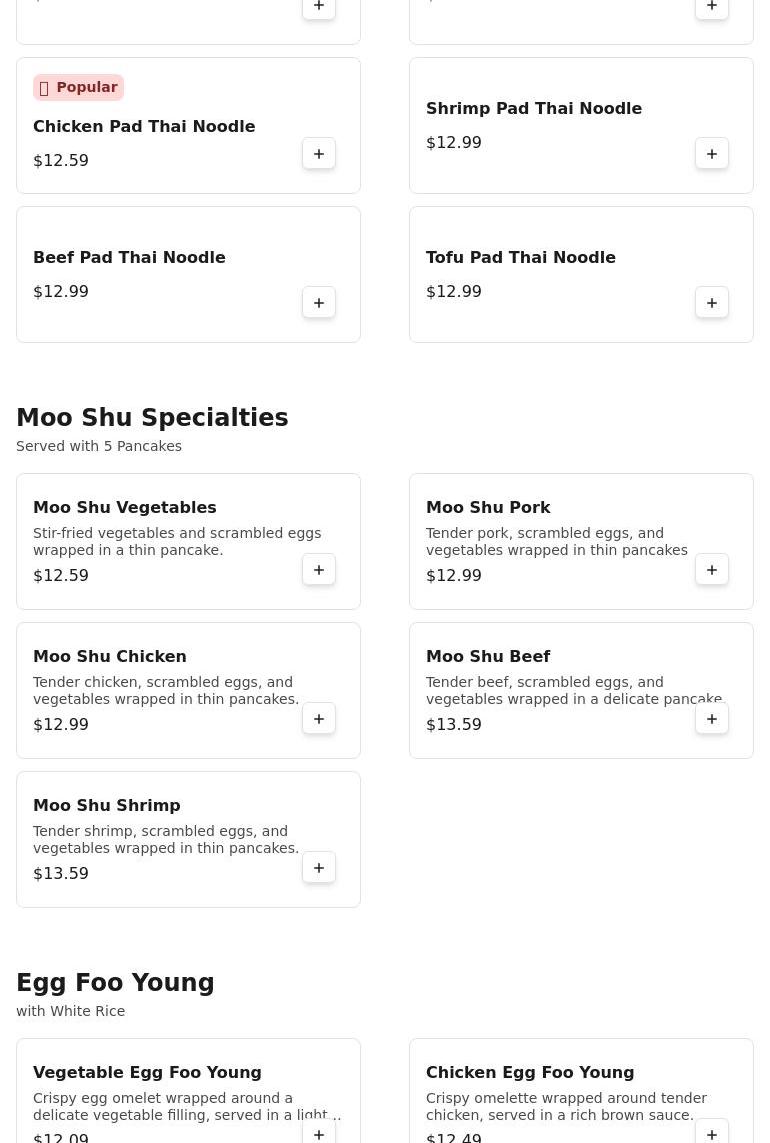
Task: Add Chicken Pad Thai Noodle to cart
Action: [x=319, y=154]
